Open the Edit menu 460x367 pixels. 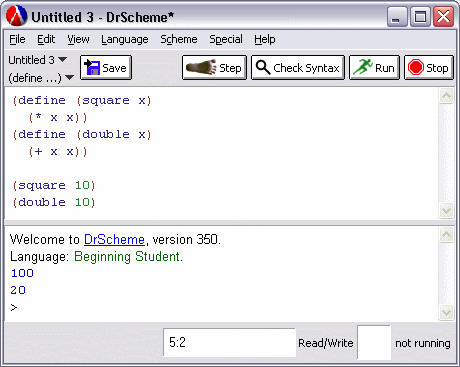coord(46,39)
